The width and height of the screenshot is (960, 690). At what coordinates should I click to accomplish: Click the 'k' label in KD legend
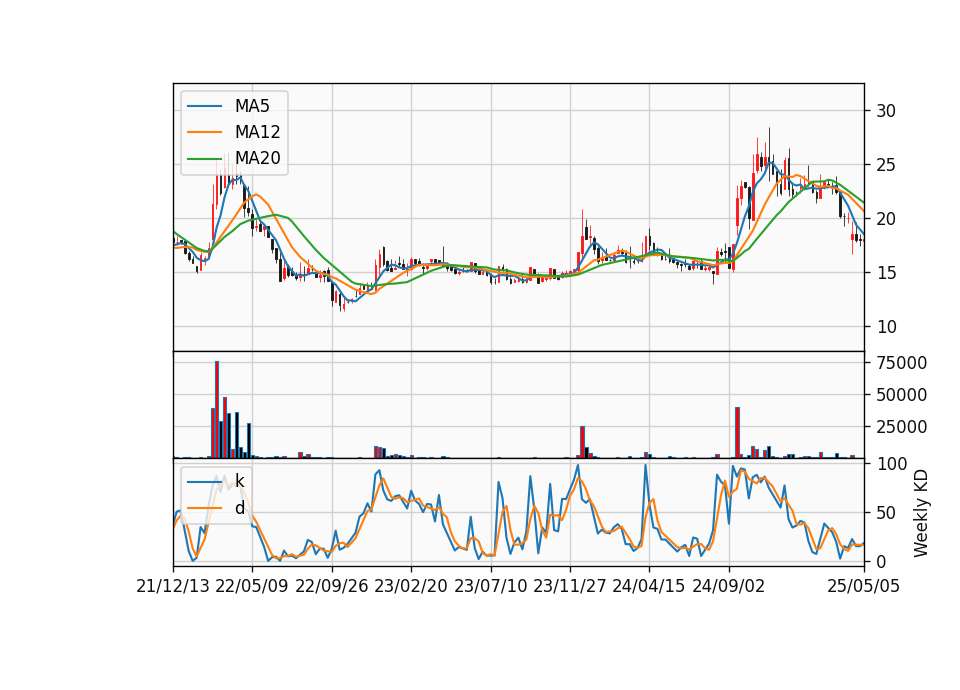[239, 481]
